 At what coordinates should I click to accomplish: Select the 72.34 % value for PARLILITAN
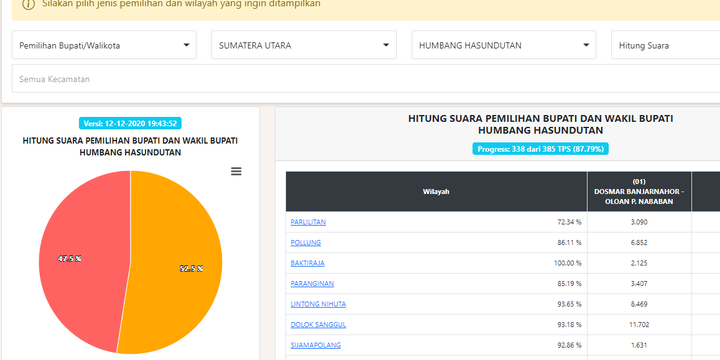(x=569, y=222)
